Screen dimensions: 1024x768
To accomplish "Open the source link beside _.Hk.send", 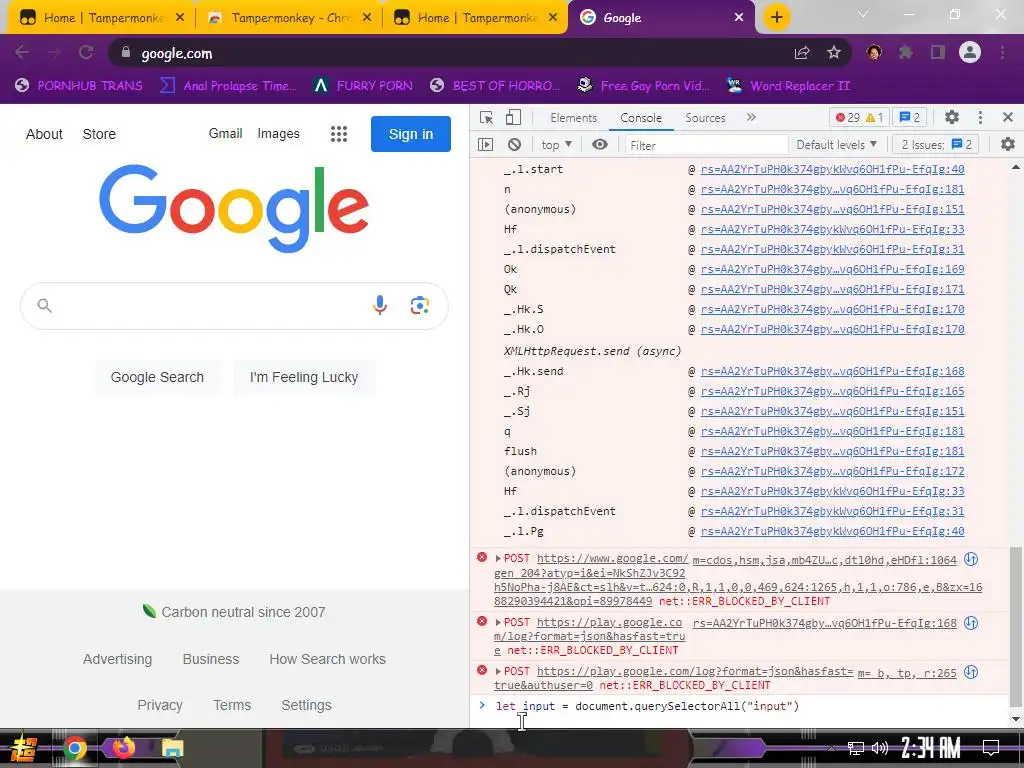I will click(832, 371).
